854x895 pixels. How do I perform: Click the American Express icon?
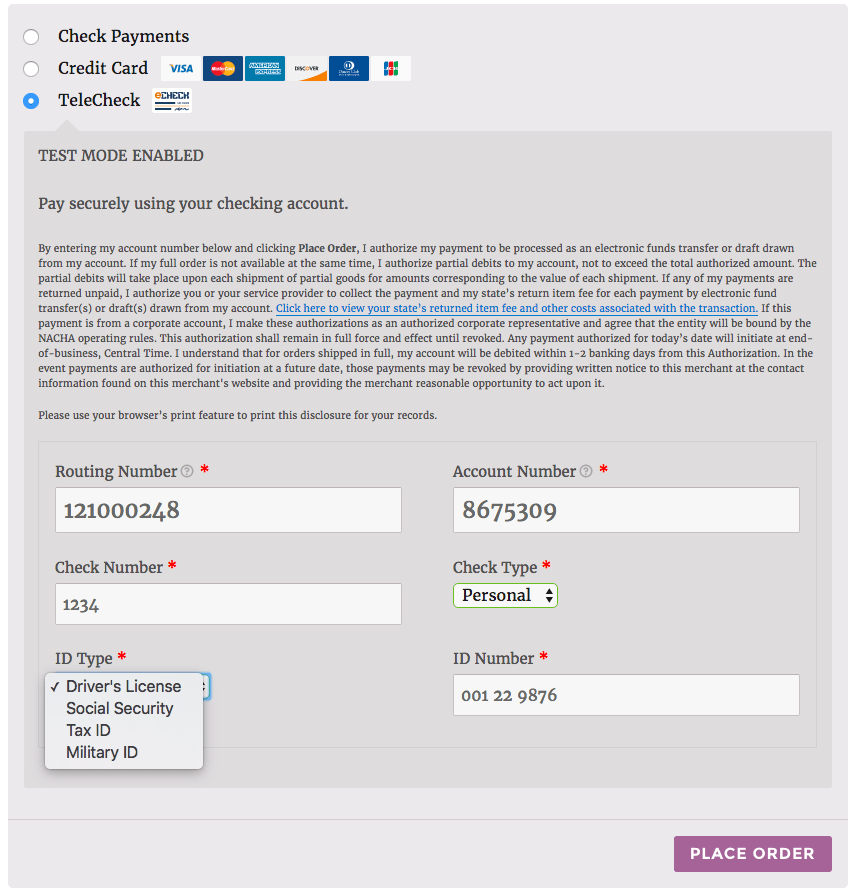coord(264,68)
